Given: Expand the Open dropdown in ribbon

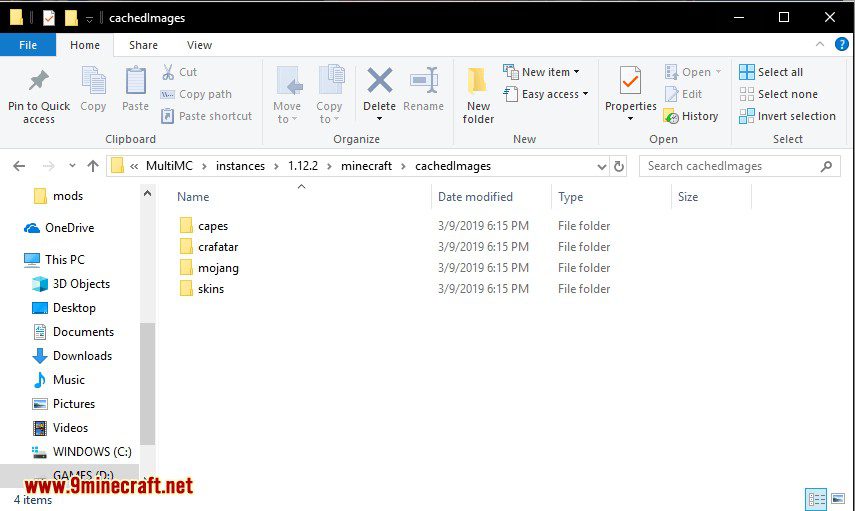Looking at the screenshot, I should [693, 72].
